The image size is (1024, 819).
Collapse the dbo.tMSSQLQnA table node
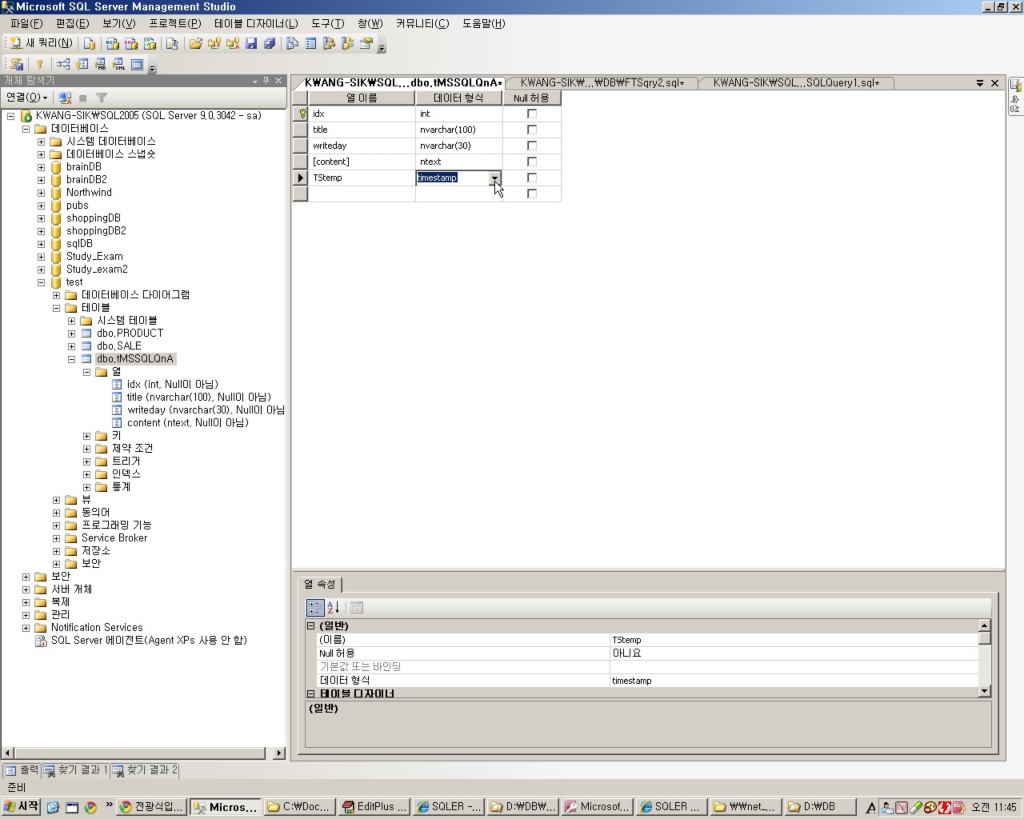pos(72,359)
